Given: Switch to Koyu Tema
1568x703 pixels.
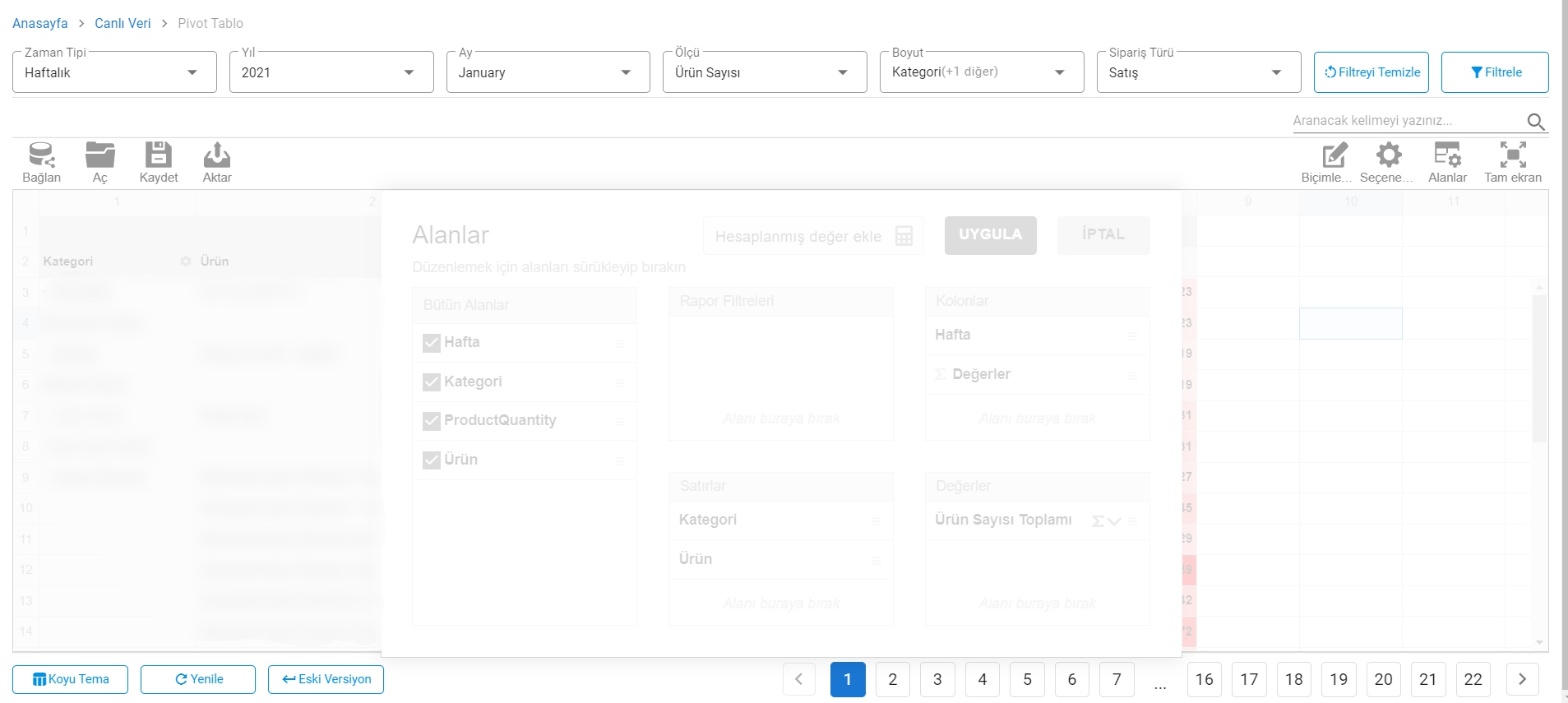Looking at the screenshot, I should click(70, 679).
